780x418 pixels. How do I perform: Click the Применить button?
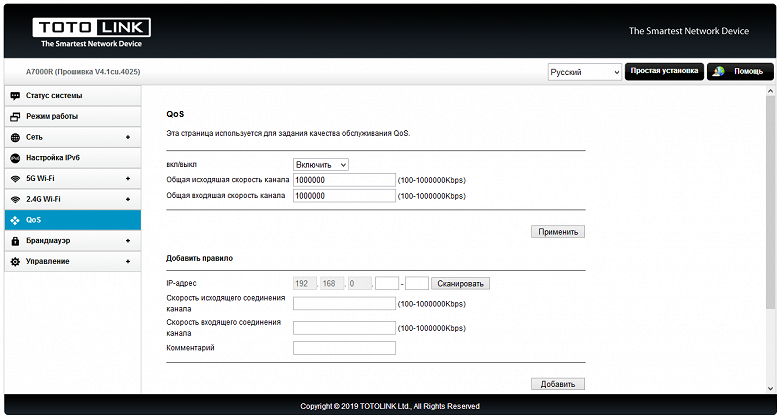click(x=558, y=232)
